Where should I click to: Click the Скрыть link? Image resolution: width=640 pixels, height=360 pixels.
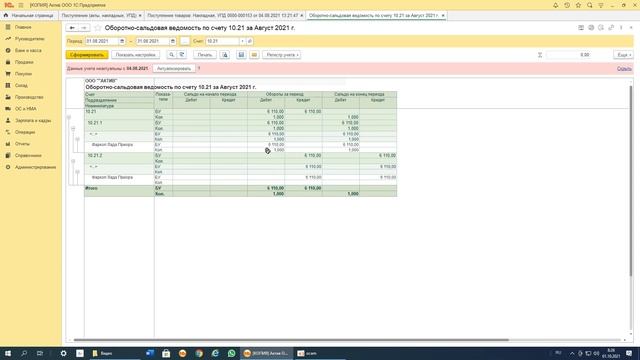click(x=624, y=69)
